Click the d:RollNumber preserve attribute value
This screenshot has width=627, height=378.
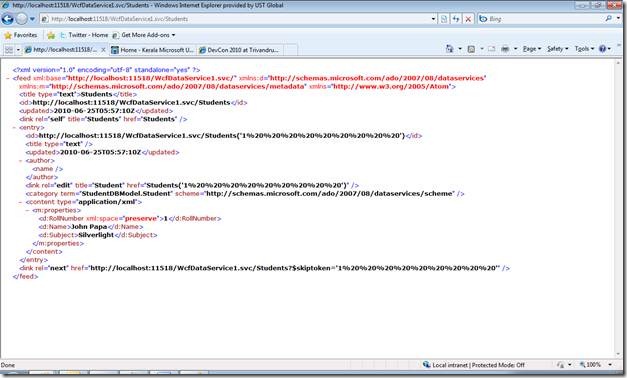(141, 218)
